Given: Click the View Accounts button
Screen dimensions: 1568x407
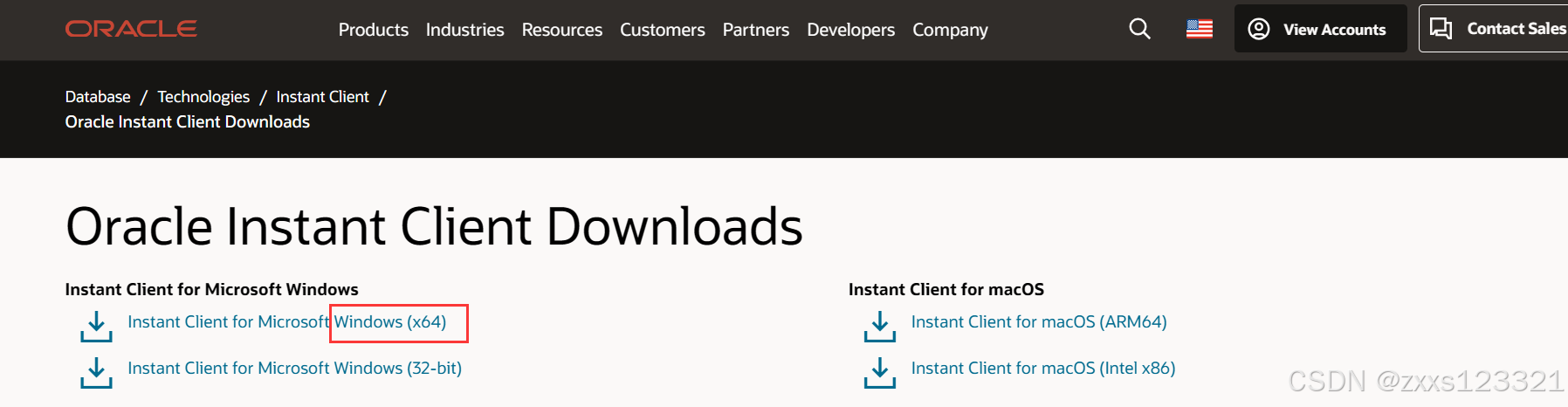Looking at the screenshot, I should (x=1320, y=29).
